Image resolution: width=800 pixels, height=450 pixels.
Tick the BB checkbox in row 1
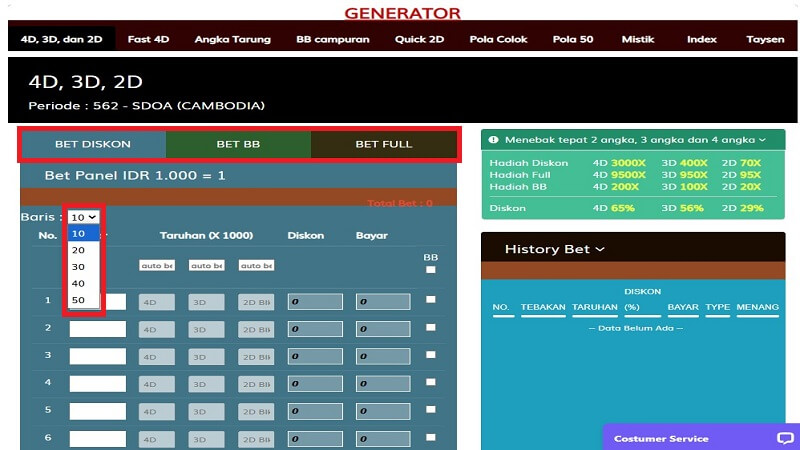[431, 299]
